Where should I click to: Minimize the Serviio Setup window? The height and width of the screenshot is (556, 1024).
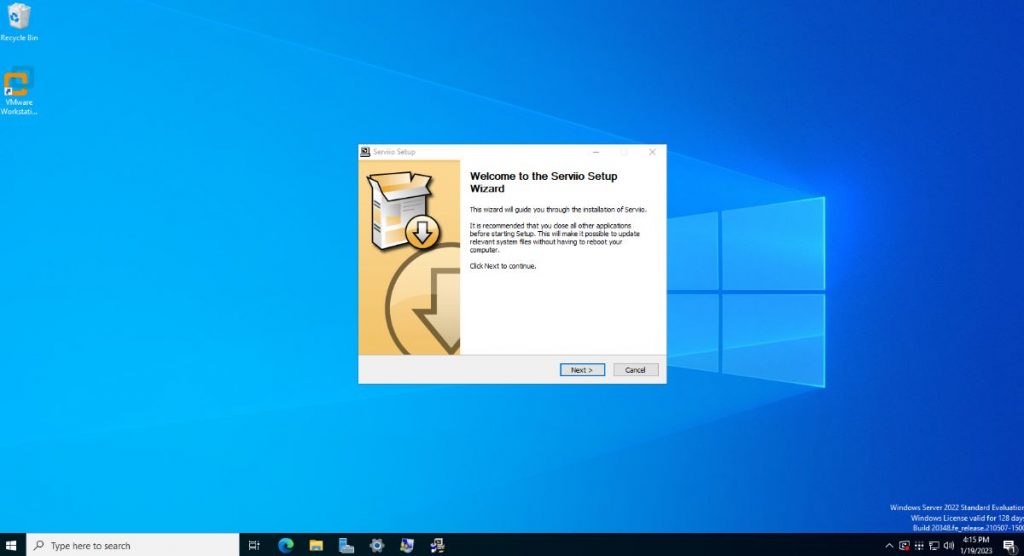click(596, 152)
